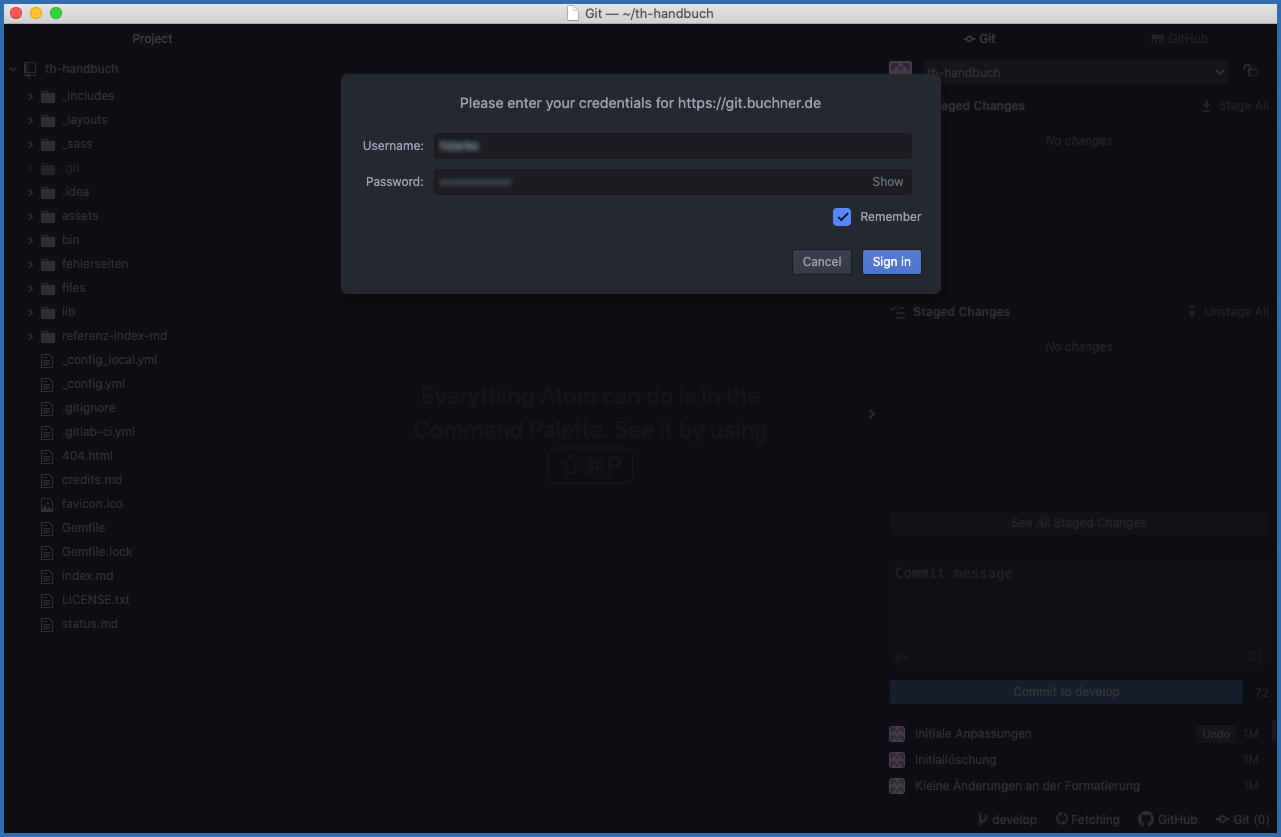The width and height of the screenshot is (1281, 837).
Task: Toggle the right dock with the chevron handle
Action: click(x=871, y=414)
